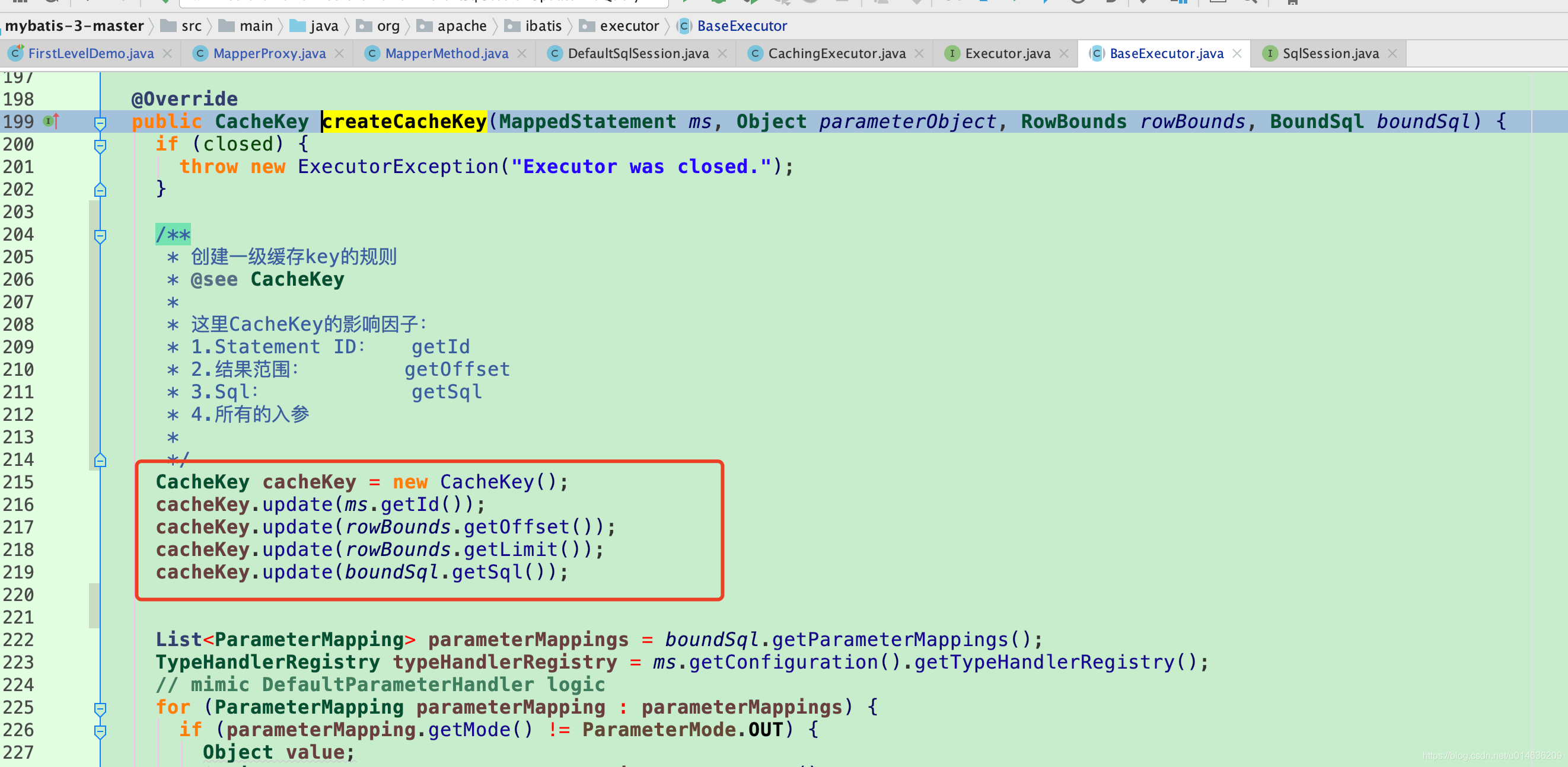Screen dimensions: 1568x767
Task: Click the @Override annotation on line 198
Action: 184,99
